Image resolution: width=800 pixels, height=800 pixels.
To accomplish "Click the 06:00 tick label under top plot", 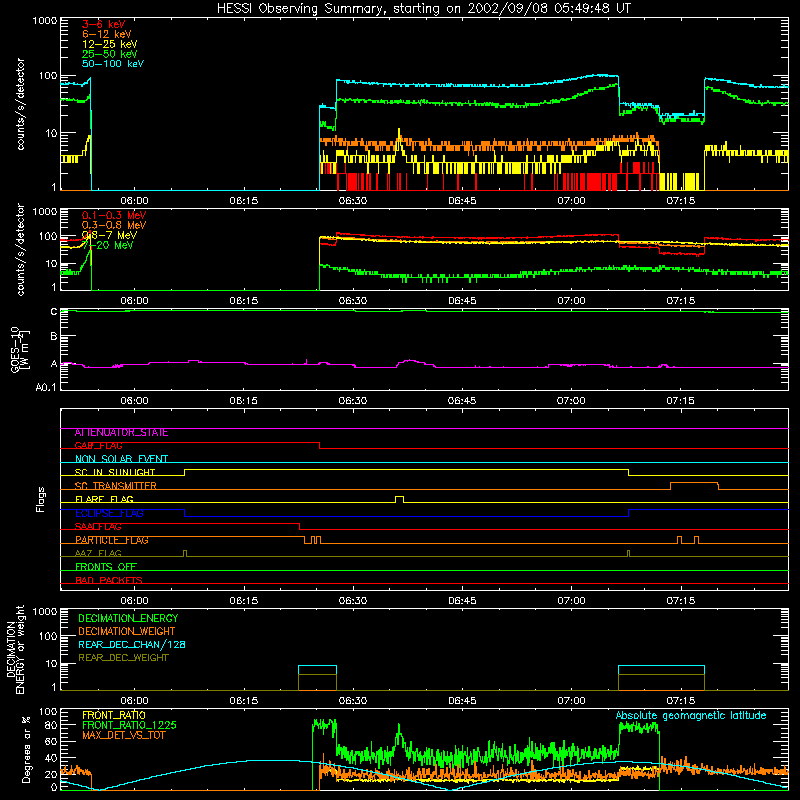I will pyautogui.click(x=134, y=201).
